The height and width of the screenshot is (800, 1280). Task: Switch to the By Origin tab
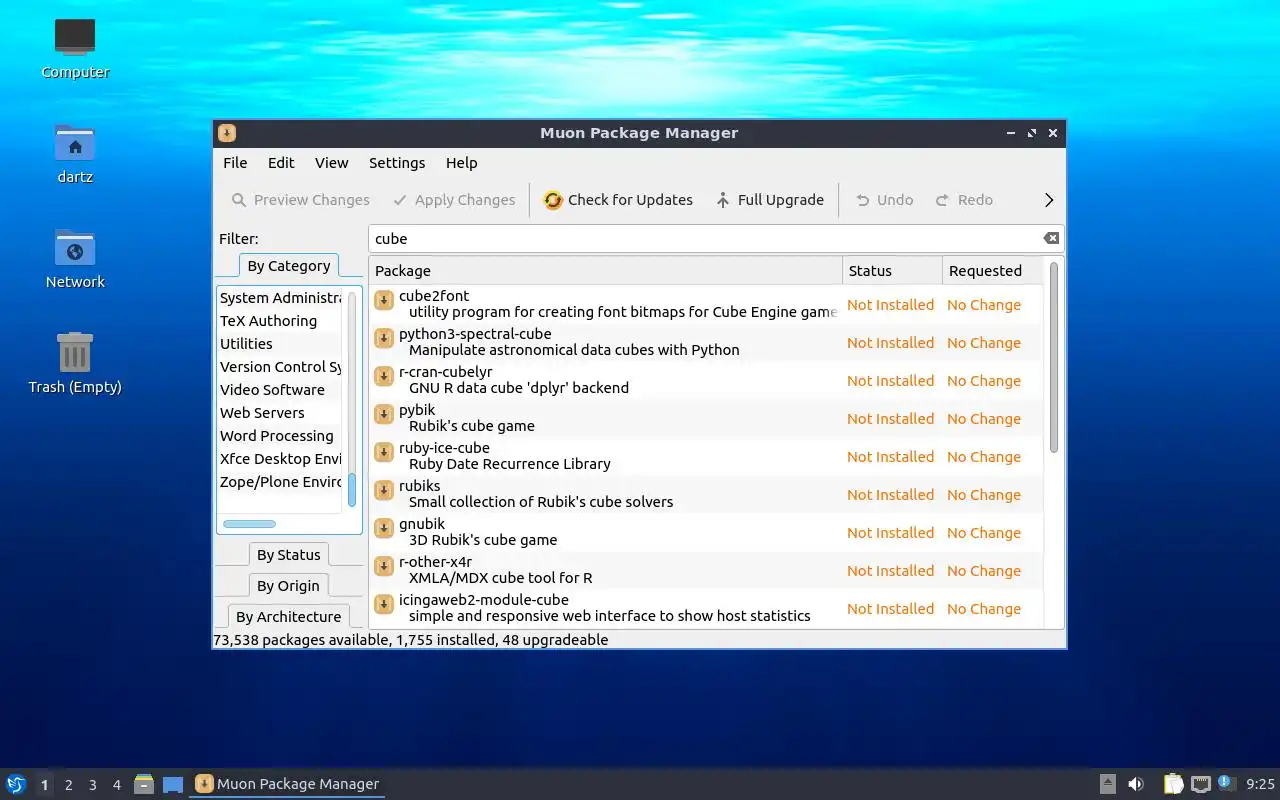click(289, 586)
